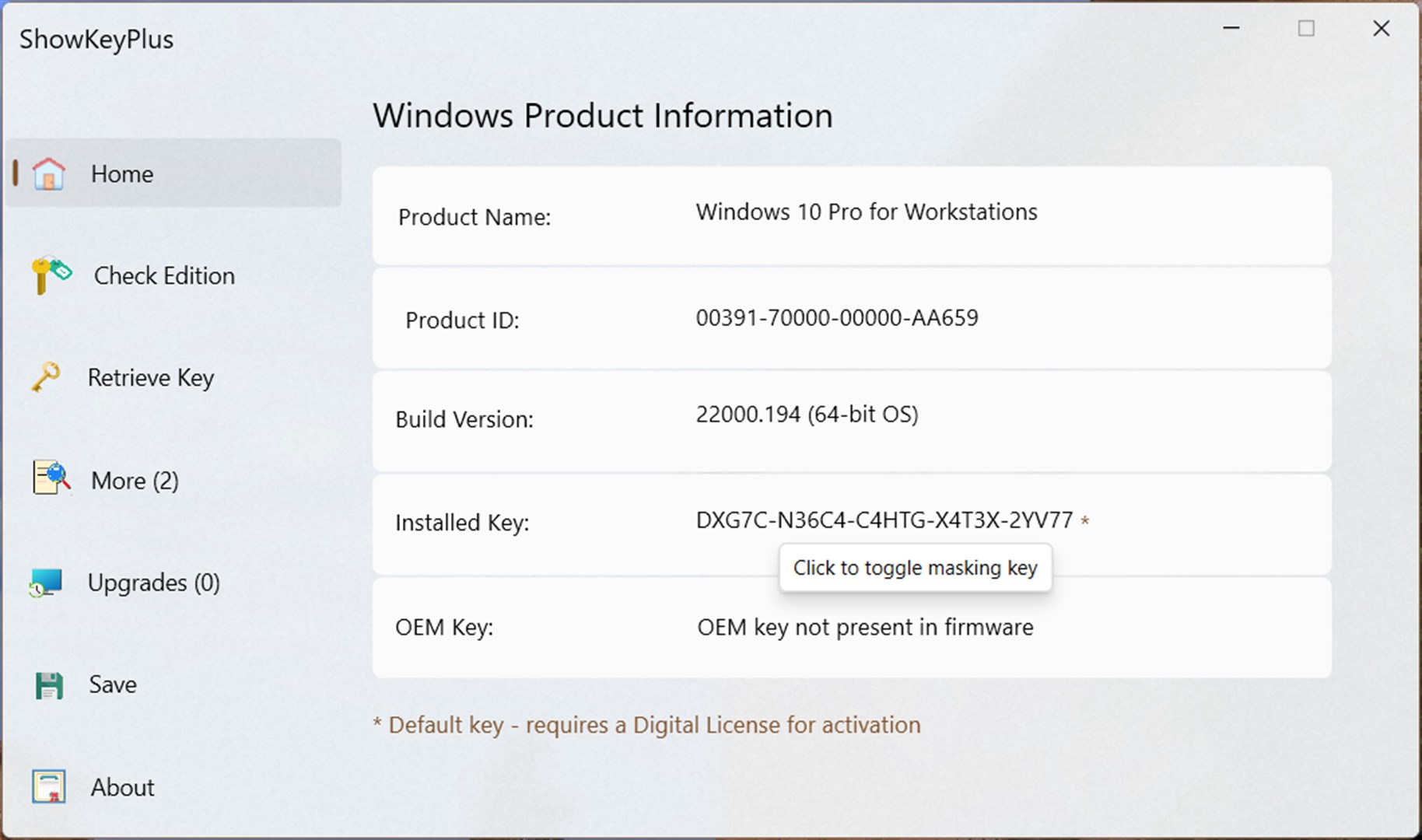Open More (2) details view
The image size is (1422, 840).
tap(133, 480)
